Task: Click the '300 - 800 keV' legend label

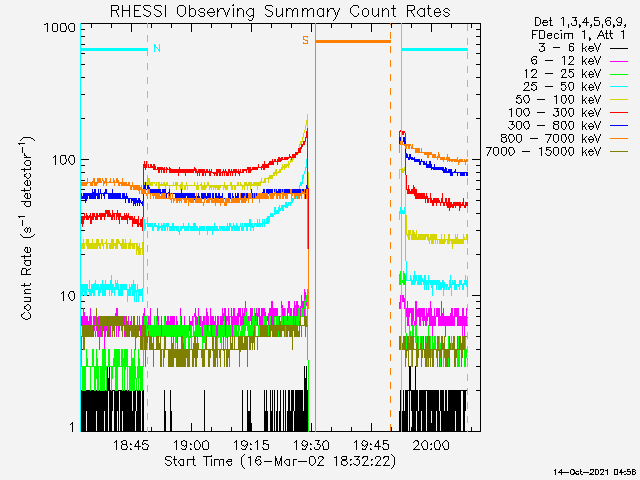Action: pyautogui.click(x=555, y=126)
